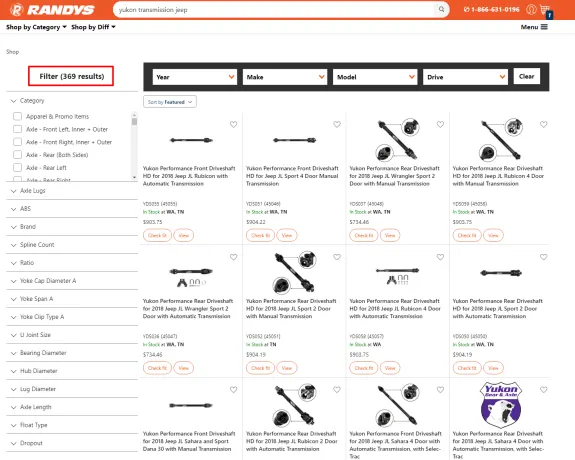
Task: Click the search magnifier icon
Action: (x=442, y=9)
